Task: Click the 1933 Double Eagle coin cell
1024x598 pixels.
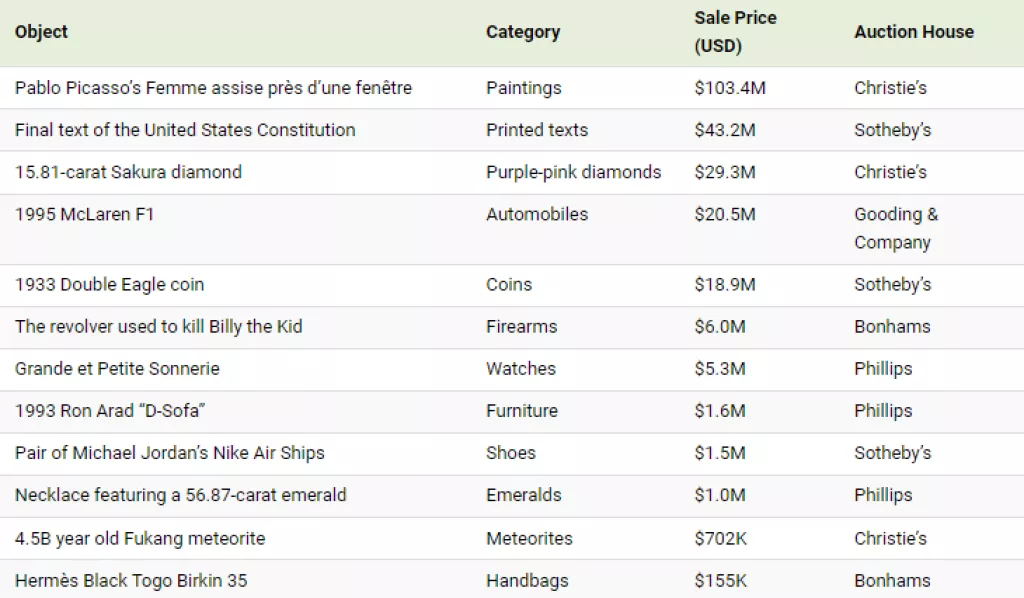Action: tap(109, 285)
